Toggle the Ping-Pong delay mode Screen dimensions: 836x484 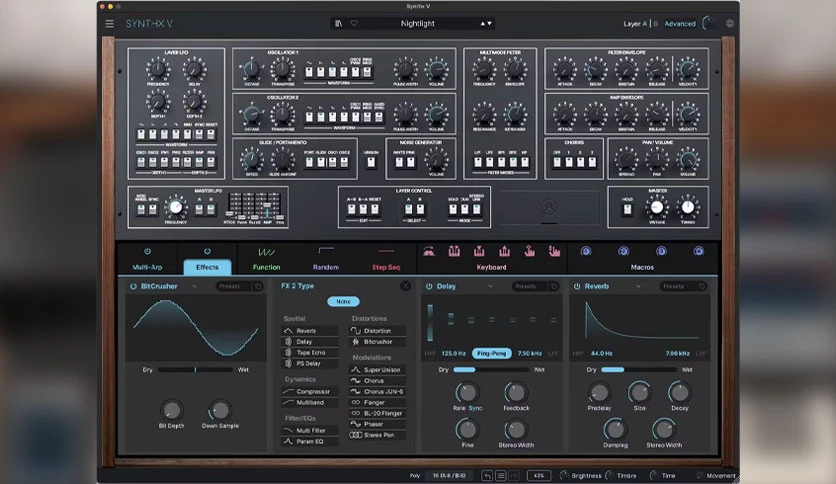coord(492,353)
